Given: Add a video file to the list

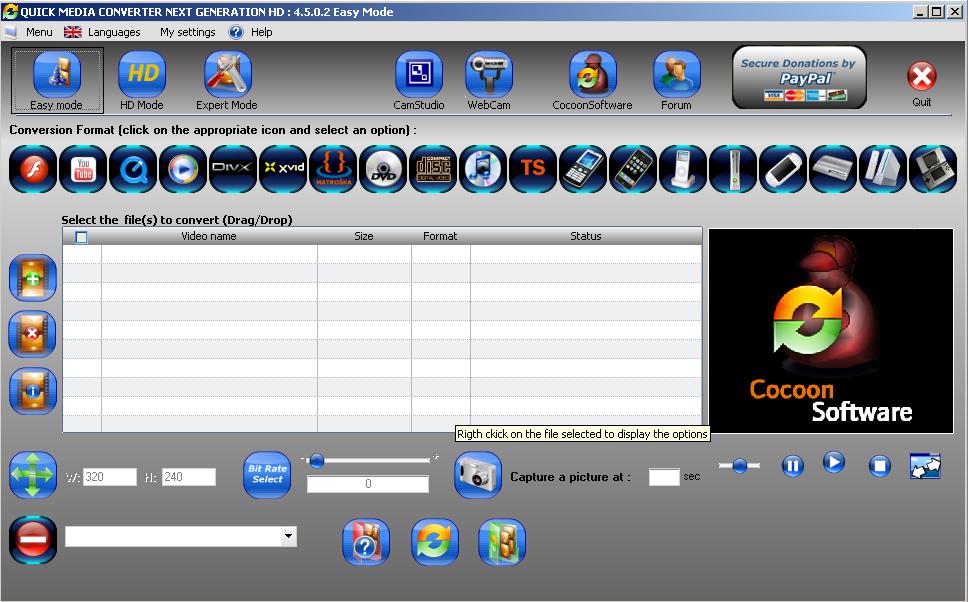Looking at the screenshot, I should click(x=33, y=278).
